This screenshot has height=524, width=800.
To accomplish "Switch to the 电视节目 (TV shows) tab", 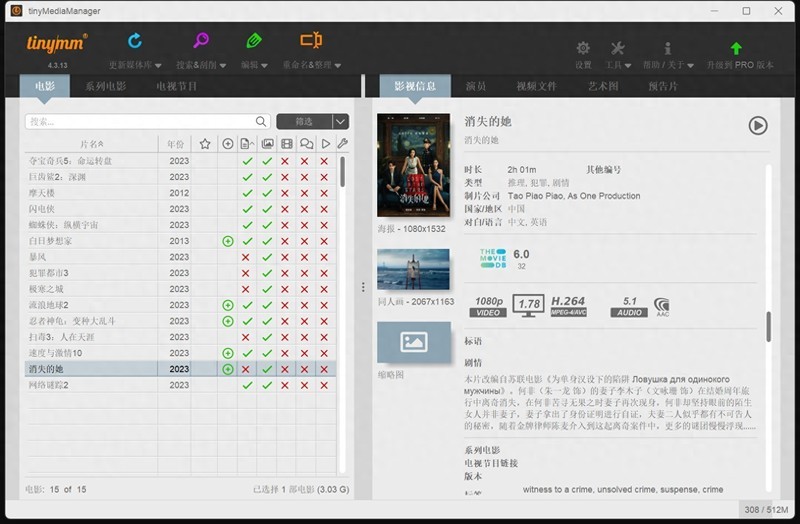I will click(x=177, y=86).
